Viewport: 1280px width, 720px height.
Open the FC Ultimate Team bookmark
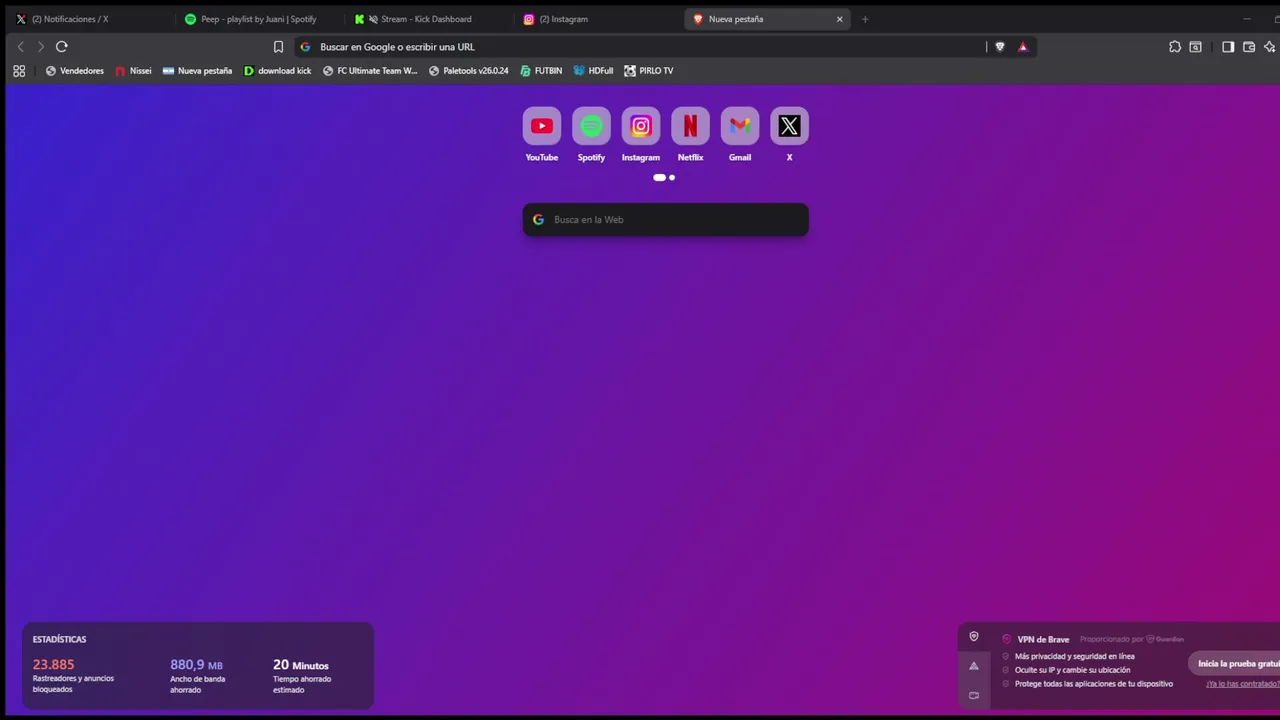[x=370, y=71]
